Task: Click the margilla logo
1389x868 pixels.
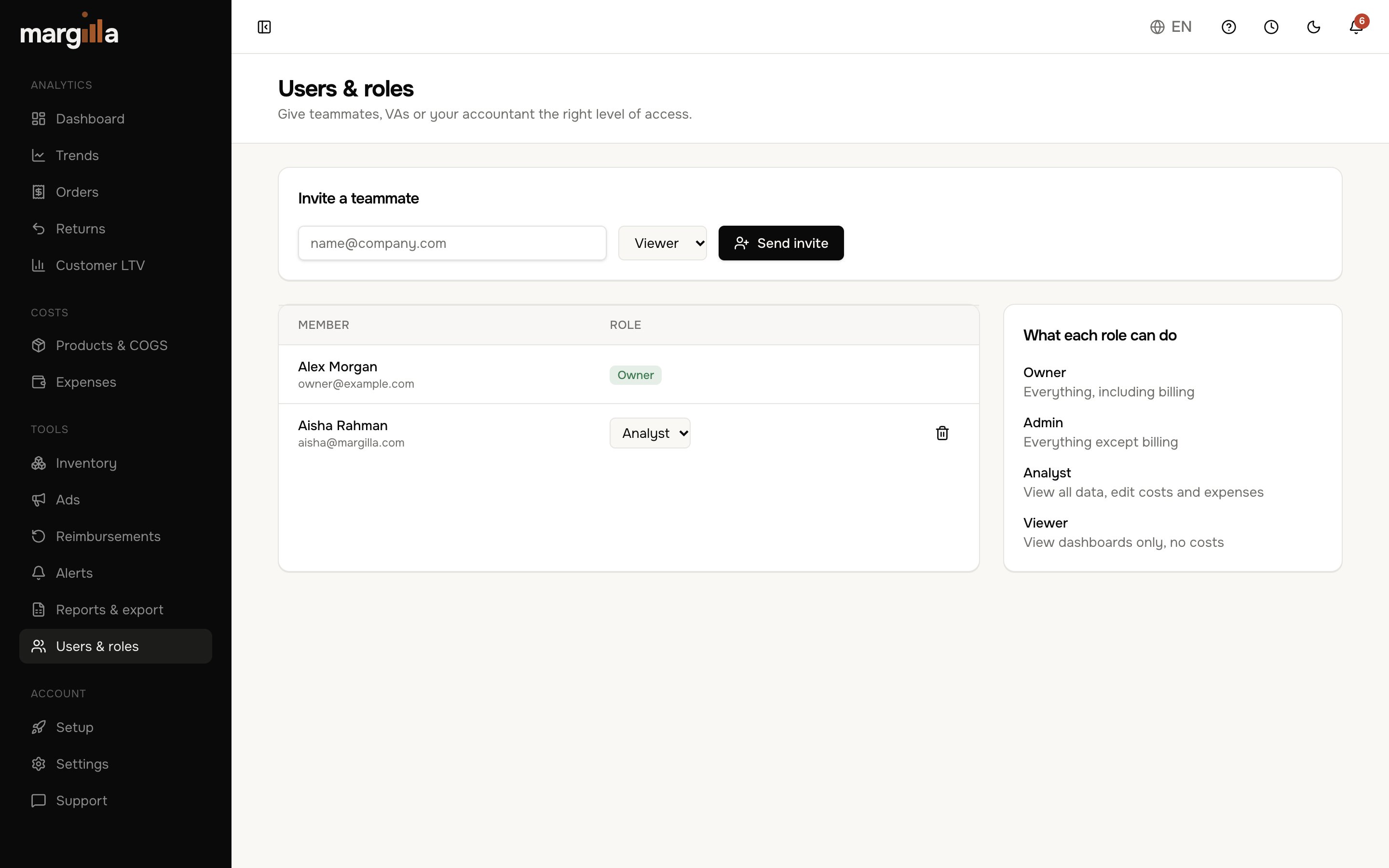Action: (x=69, y=31)
